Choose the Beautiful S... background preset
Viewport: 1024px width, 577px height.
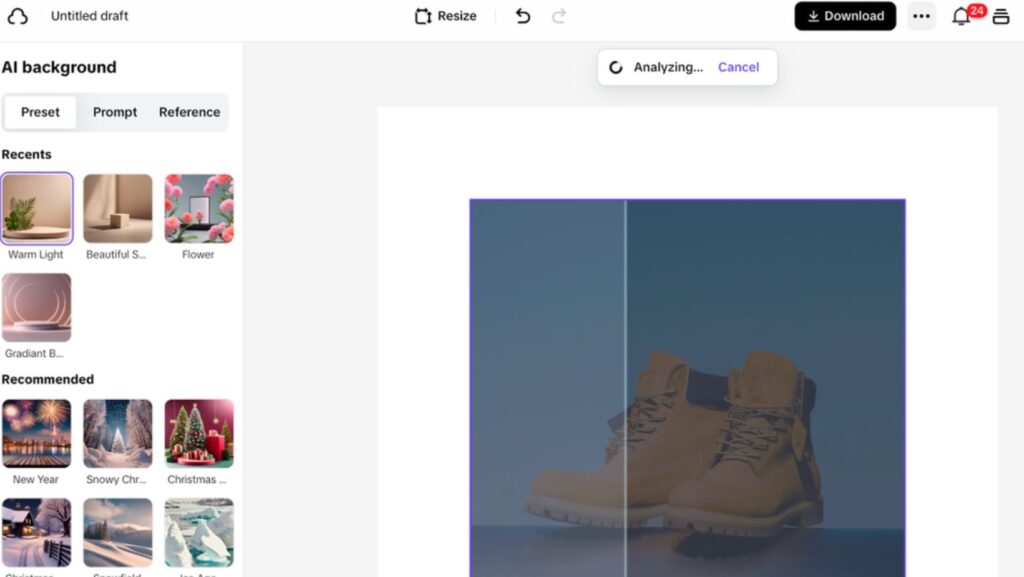[118, 209]
